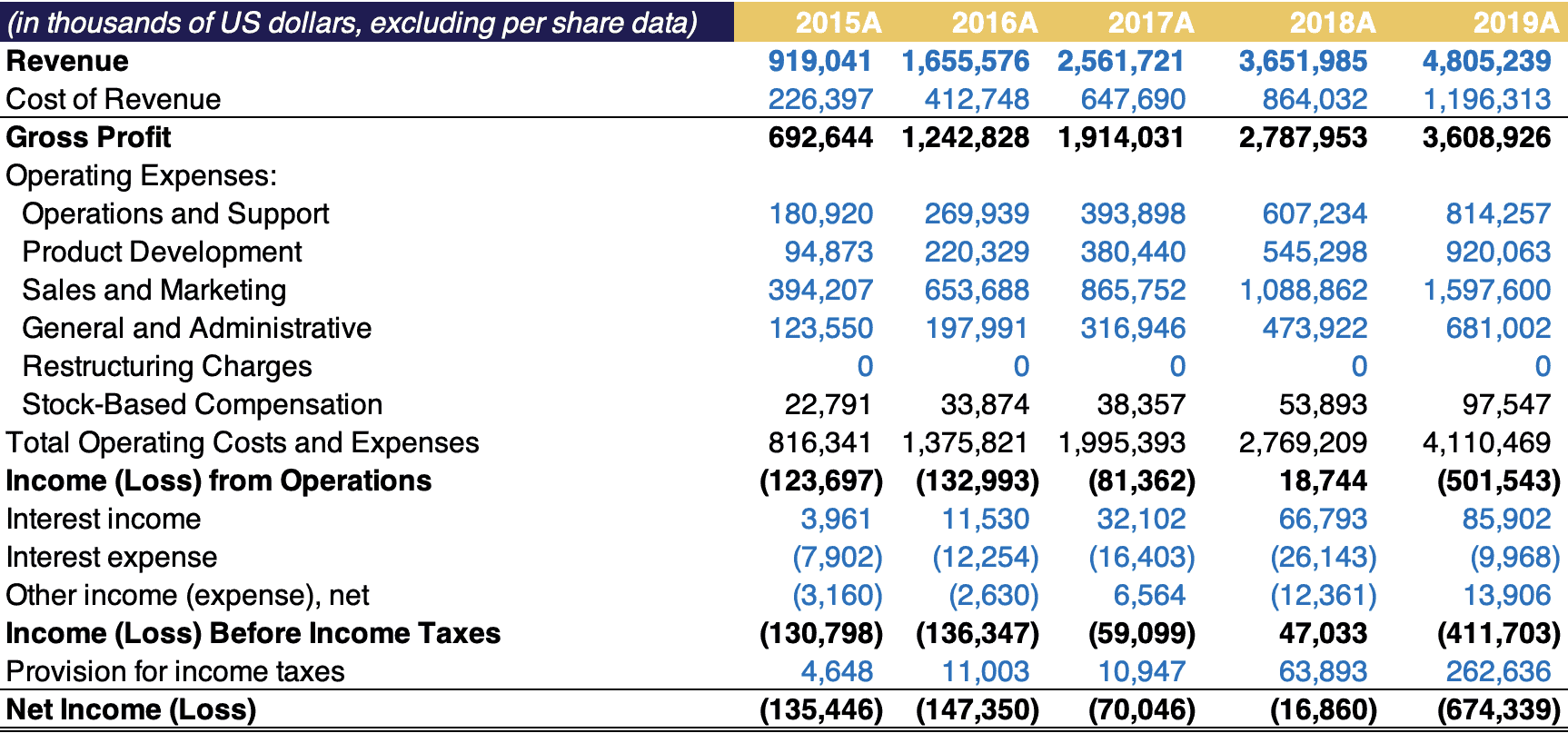Image resolution: width=1568 pixels, height=743 pixels.
Task: Select 2019A Total Operating Costs 4,110,469
Action: pyautogui.click(x=1486, y=442)
